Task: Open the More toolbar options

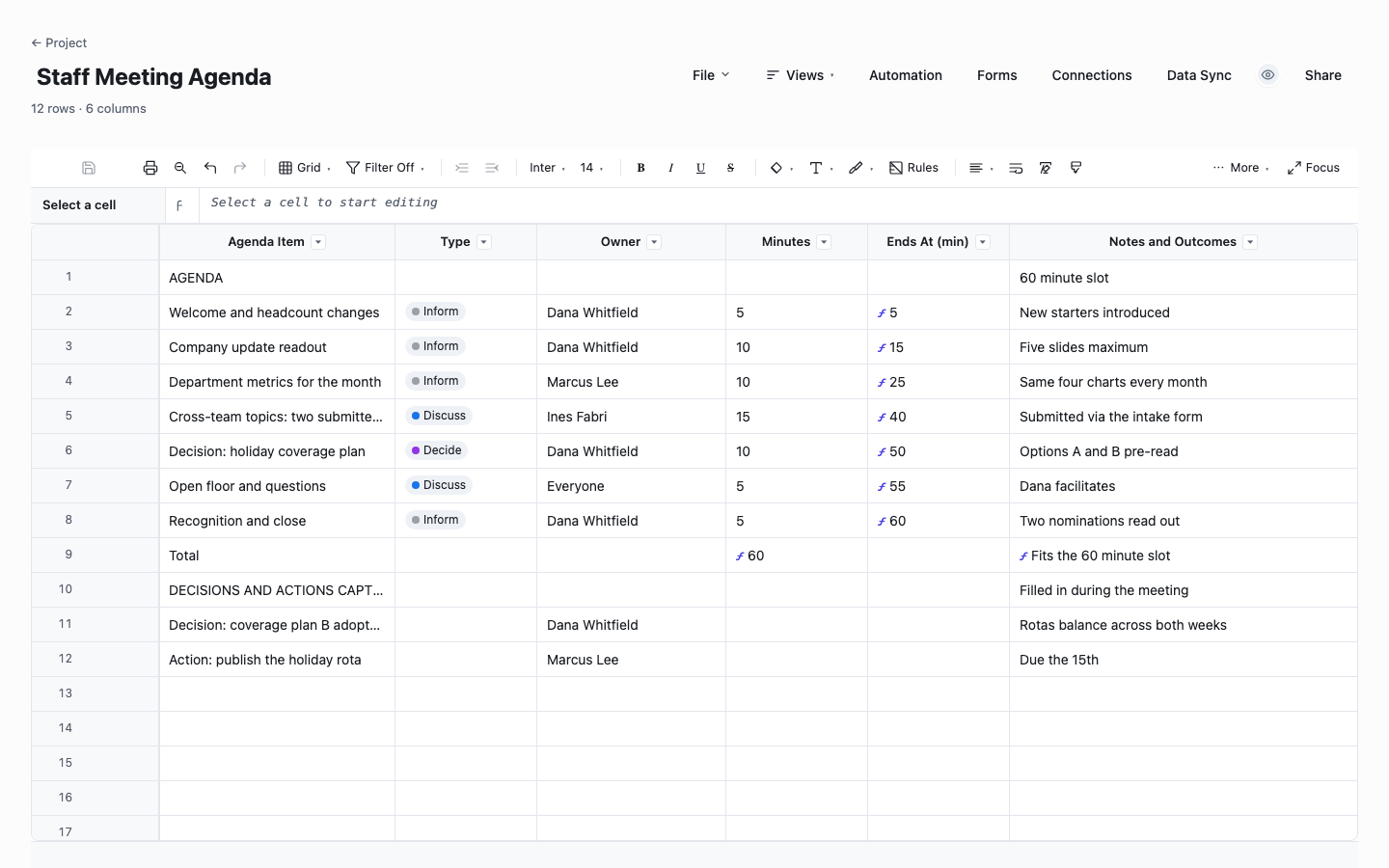Action: [x=1240, y=168]
